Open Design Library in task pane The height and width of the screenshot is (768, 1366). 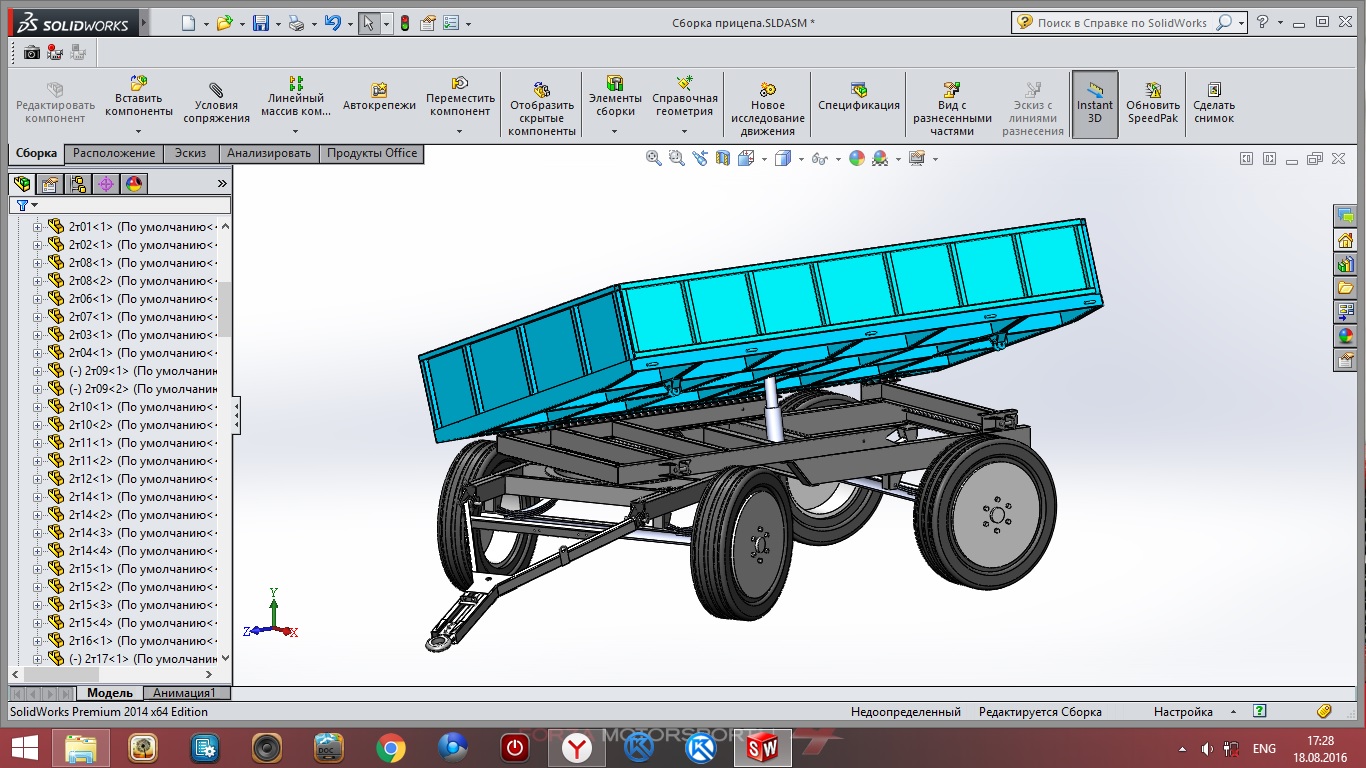pyautogui.click(x=1345, y=264)
